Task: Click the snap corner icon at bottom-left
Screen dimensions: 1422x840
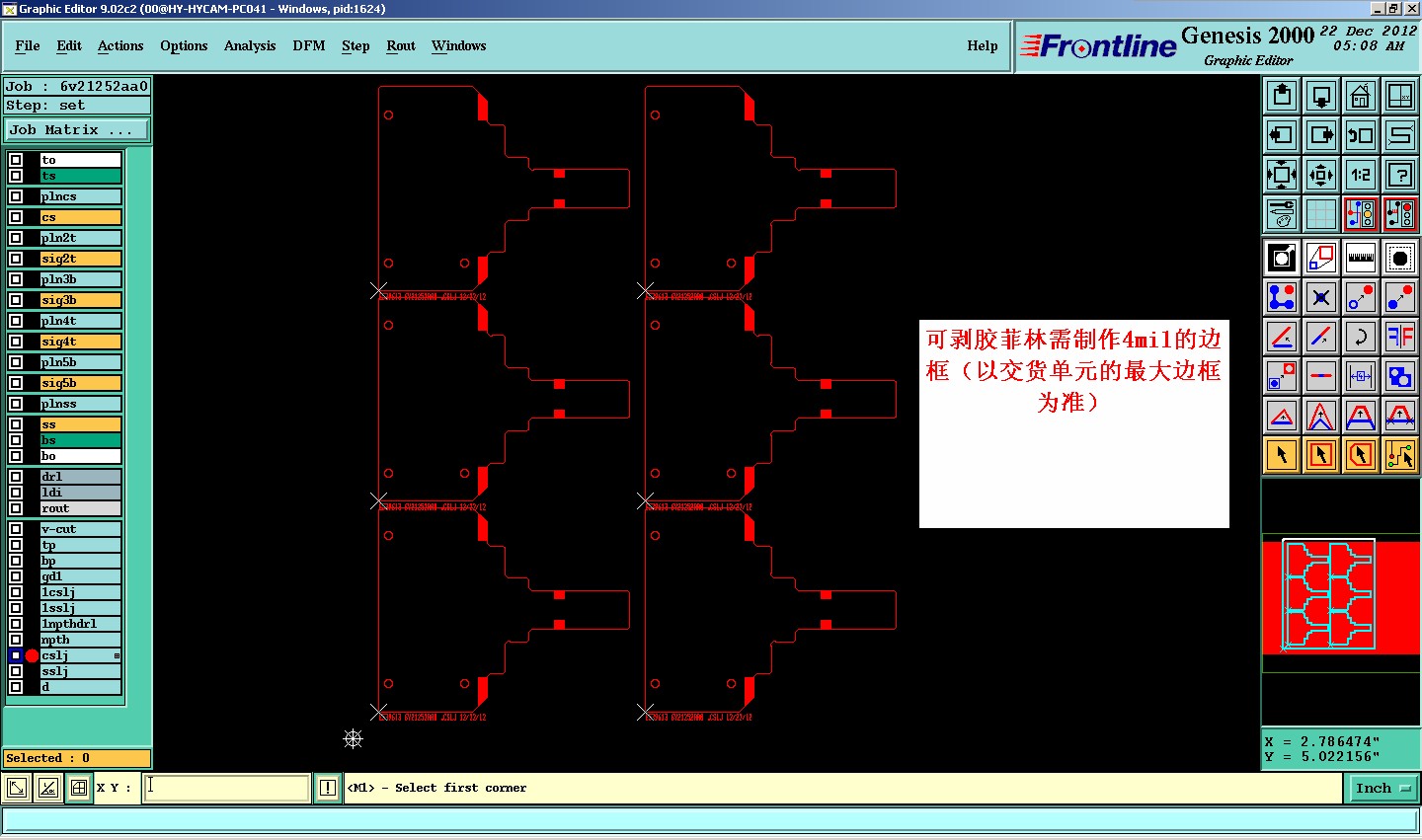Action: (x=17, y=788)
